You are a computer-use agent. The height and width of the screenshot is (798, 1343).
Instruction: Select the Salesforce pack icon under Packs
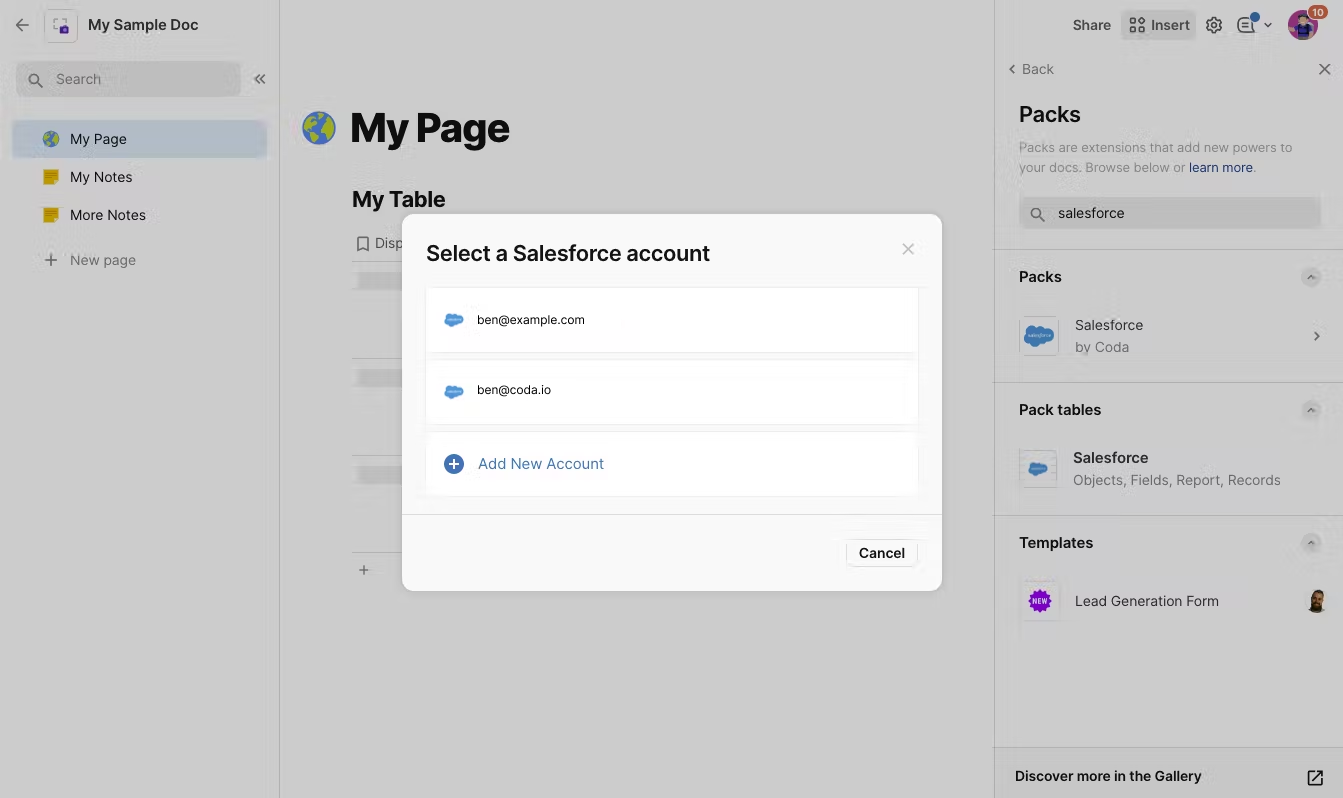pos(1039,336)
